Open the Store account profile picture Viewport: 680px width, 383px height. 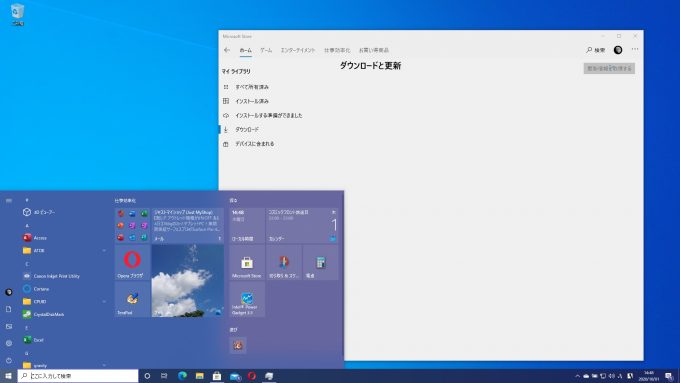(618, 50)
